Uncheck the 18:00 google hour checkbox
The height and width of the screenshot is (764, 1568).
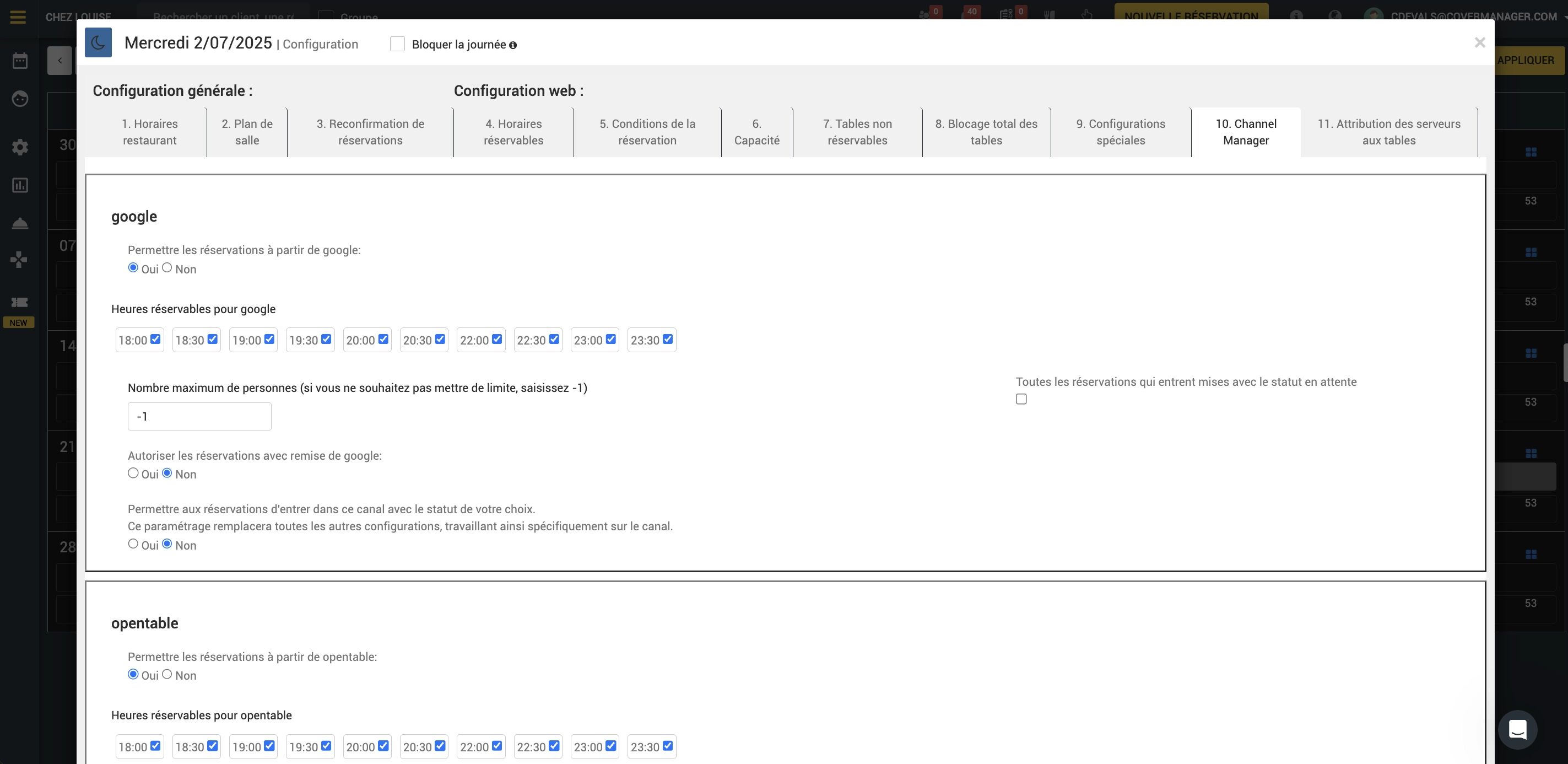click(155, 339)
